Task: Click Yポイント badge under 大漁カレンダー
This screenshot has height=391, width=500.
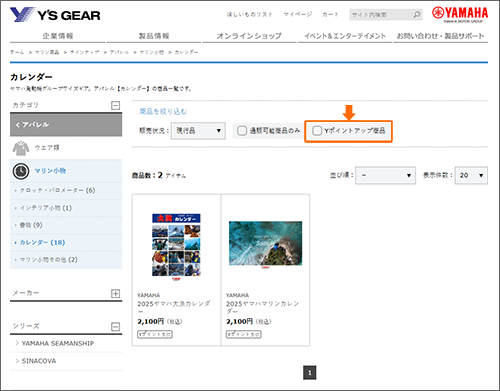Action: tap(155, 334)
